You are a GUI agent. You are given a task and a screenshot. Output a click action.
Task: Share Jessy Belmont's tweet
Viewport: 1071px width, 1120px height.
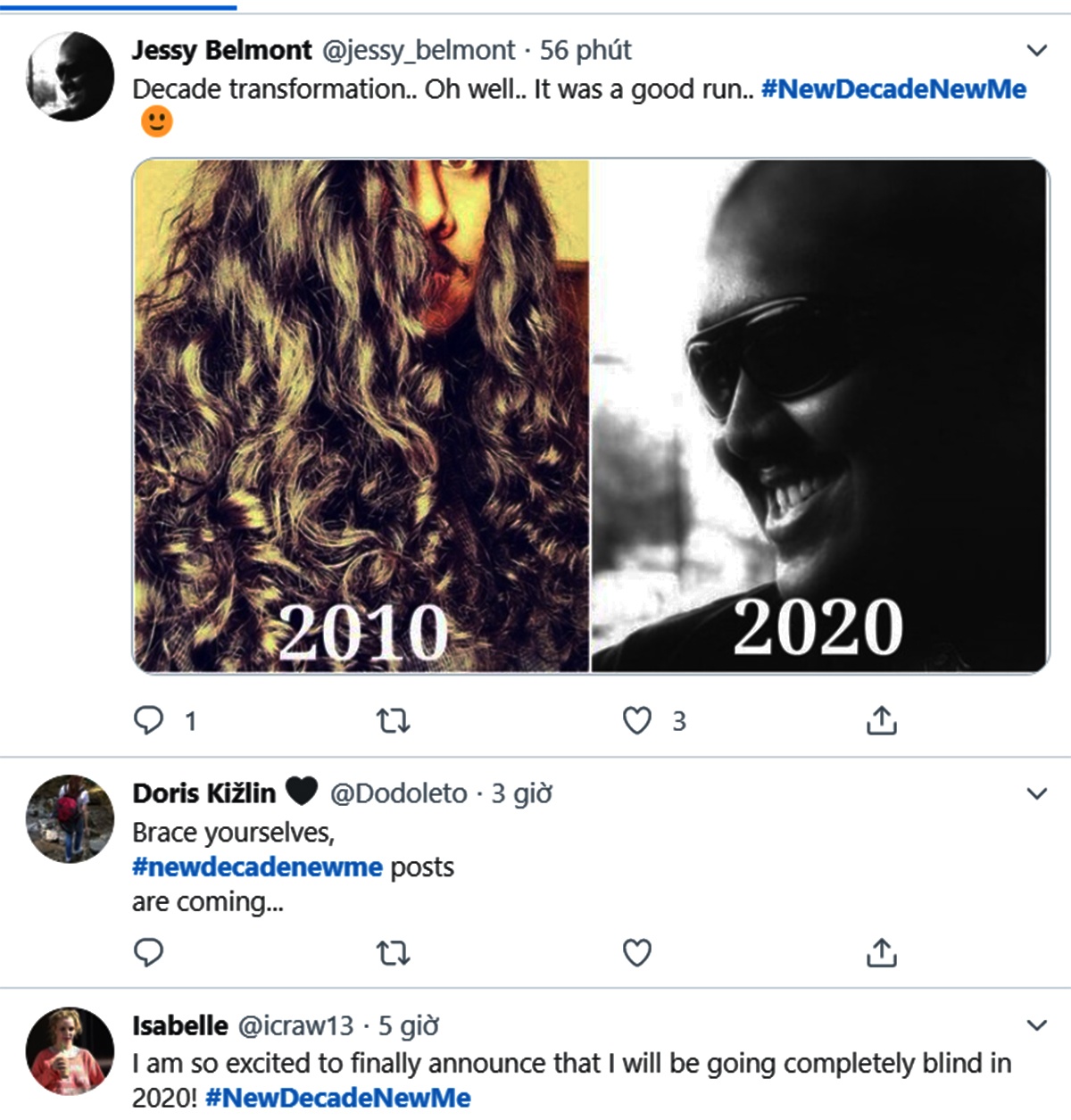coord(881,720)
